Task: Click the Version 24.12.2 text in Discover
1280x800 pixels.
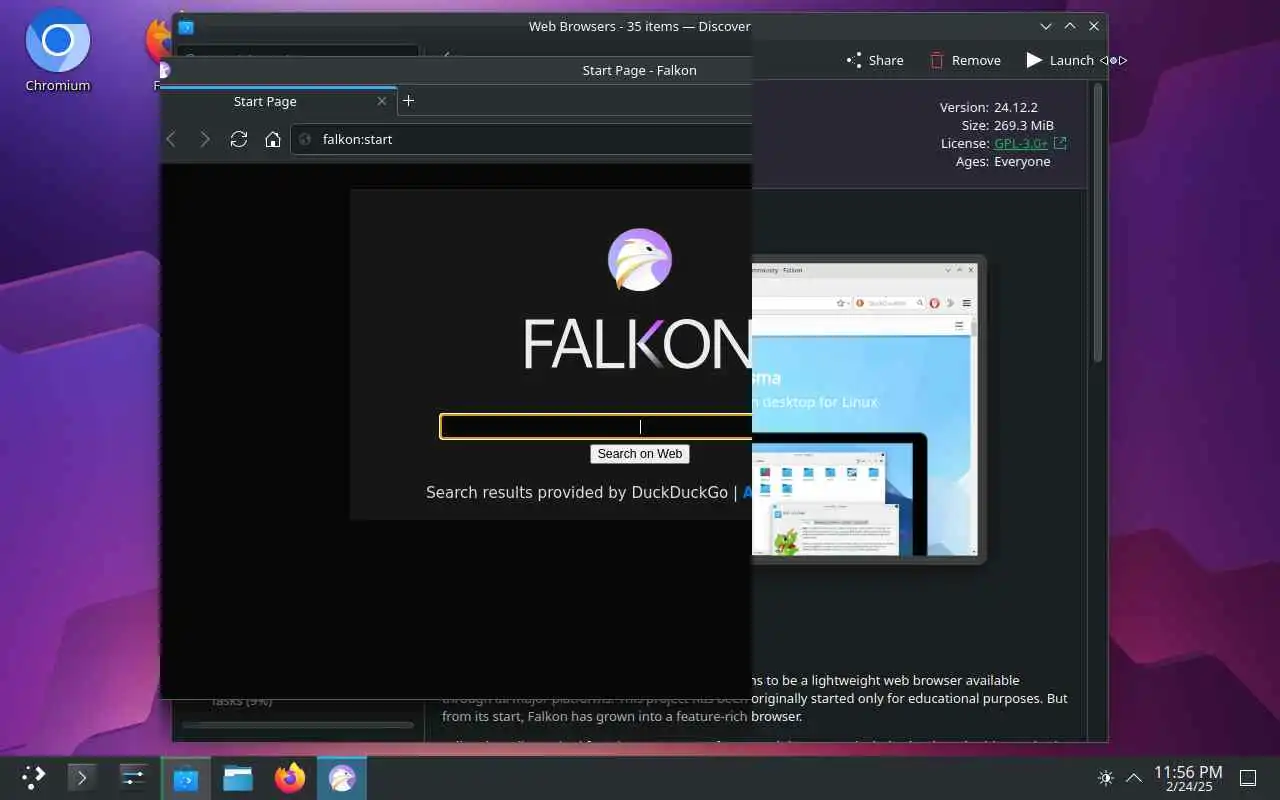Action: [x=989, y=107]
